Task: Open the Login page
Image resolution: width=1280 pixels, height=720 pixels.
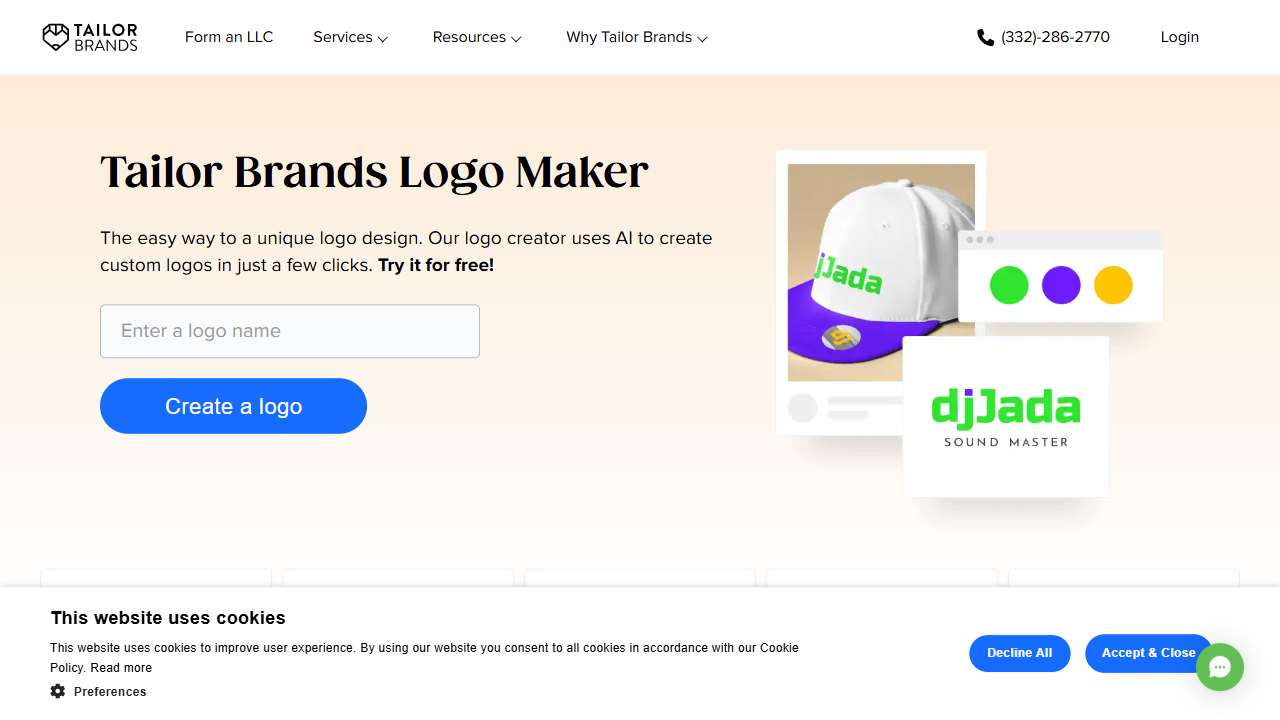Action: (1179, 37)
